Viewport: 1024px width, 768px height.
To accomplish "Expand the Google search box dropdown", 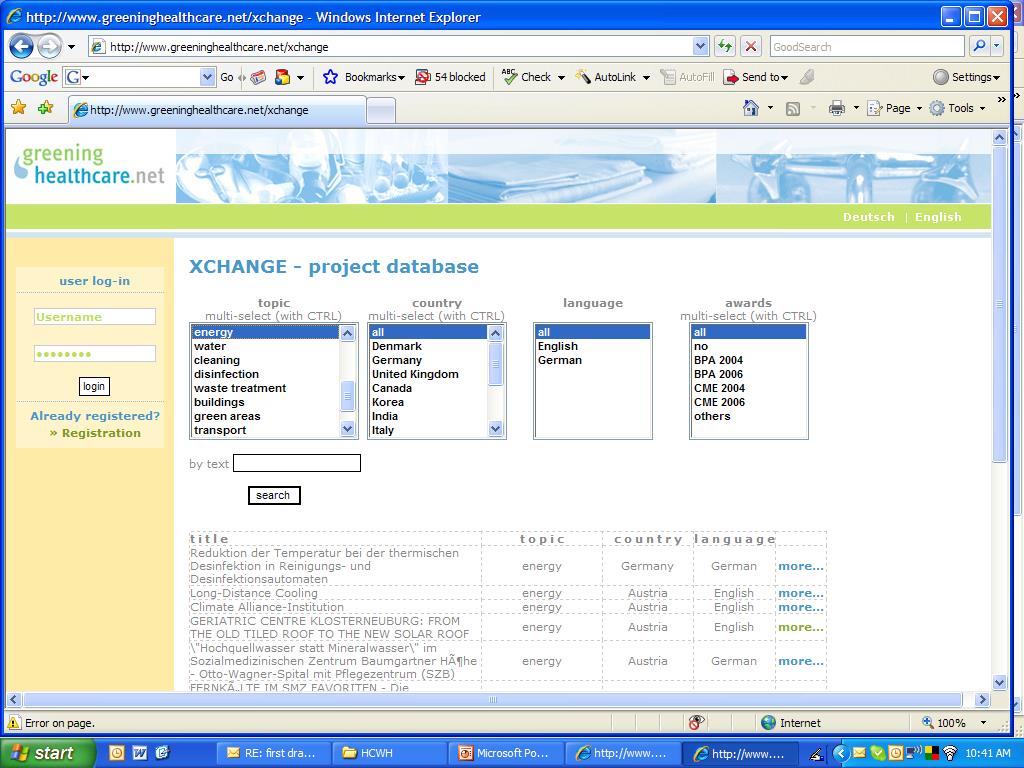I will [x=207, y=77].
